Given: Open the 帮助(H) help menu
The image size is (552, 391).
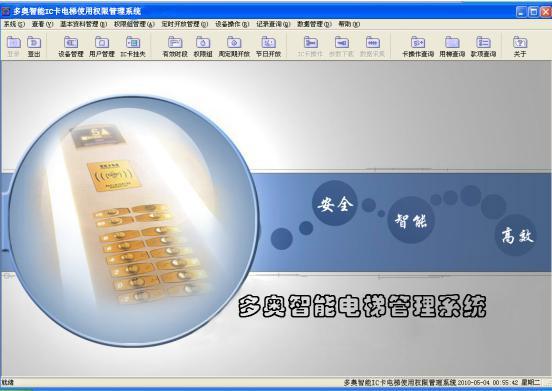Looking at the screenshot, I should (349, 24).
